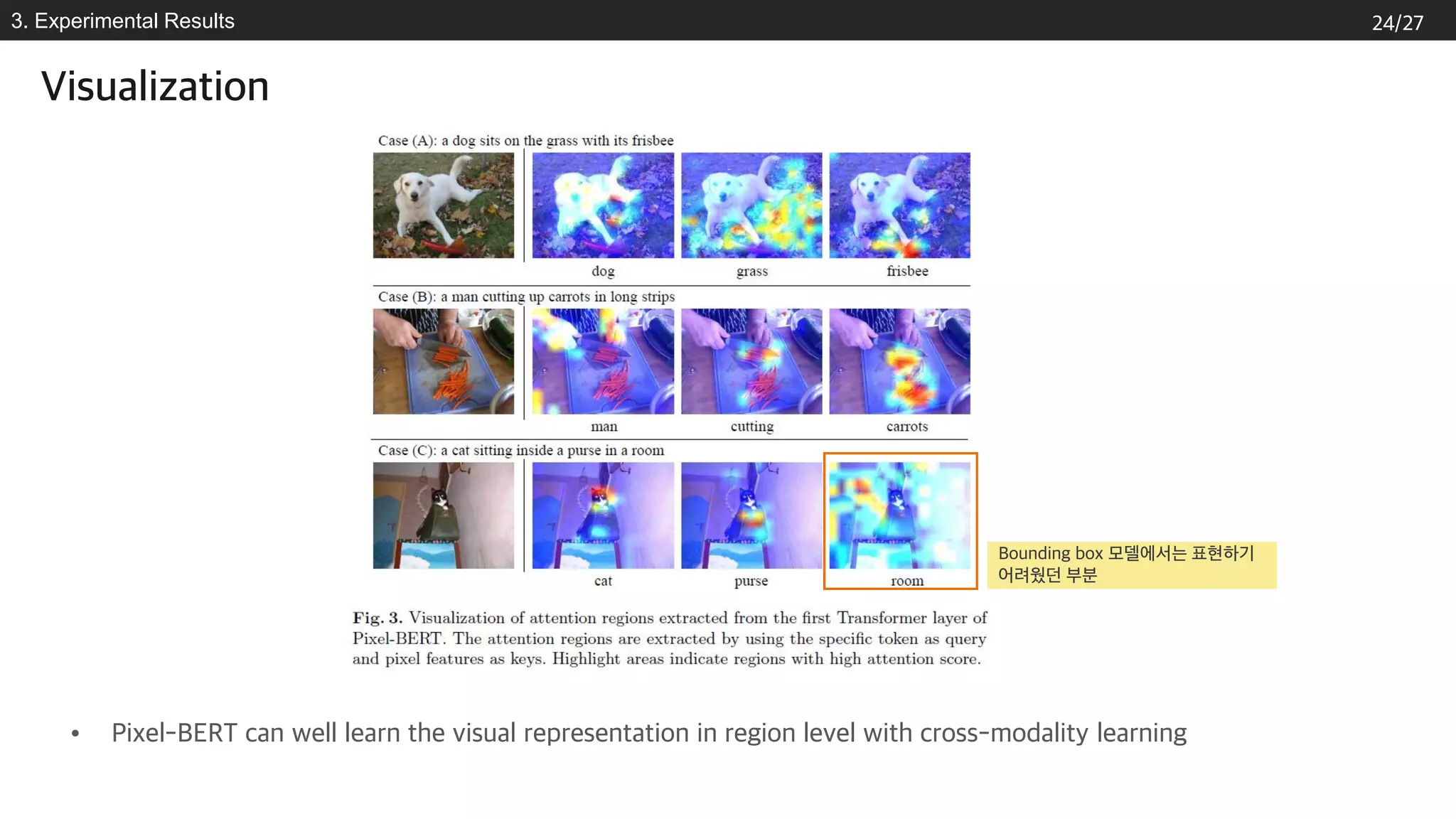The width and height of the screenshot is (1456, 819).
Task: Click the 'cat' label under heatmap
Action: [x=603, y=581]
